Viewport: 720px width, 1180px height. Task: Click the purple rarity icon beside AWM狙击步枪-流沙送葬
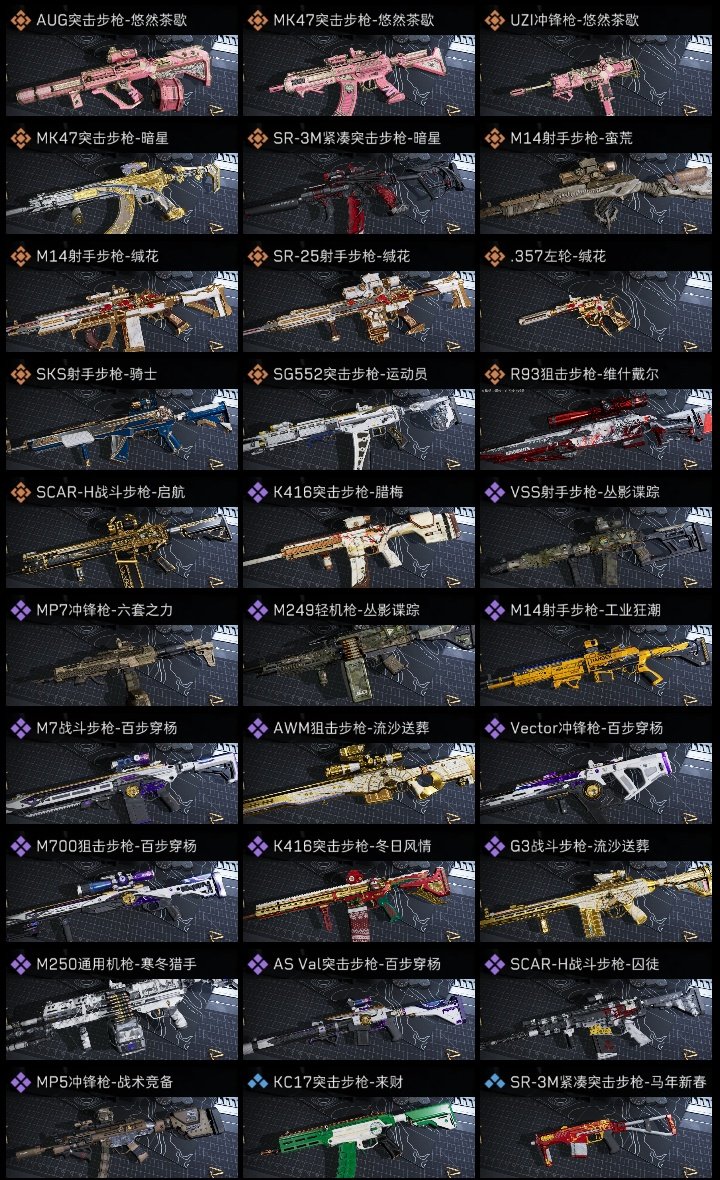click(257, 728)
